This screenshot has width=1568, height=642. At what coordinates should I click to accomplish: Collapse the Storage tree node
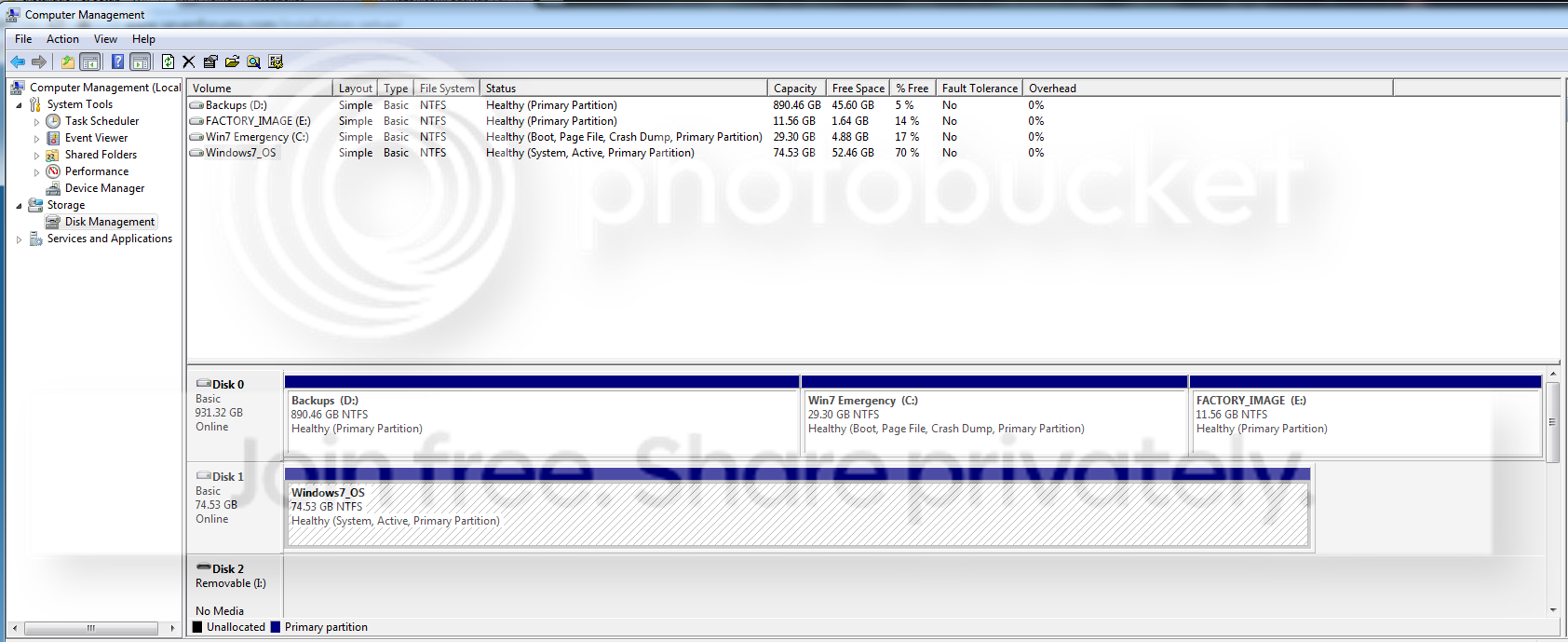pyautogui.click(x=19, y=206)
